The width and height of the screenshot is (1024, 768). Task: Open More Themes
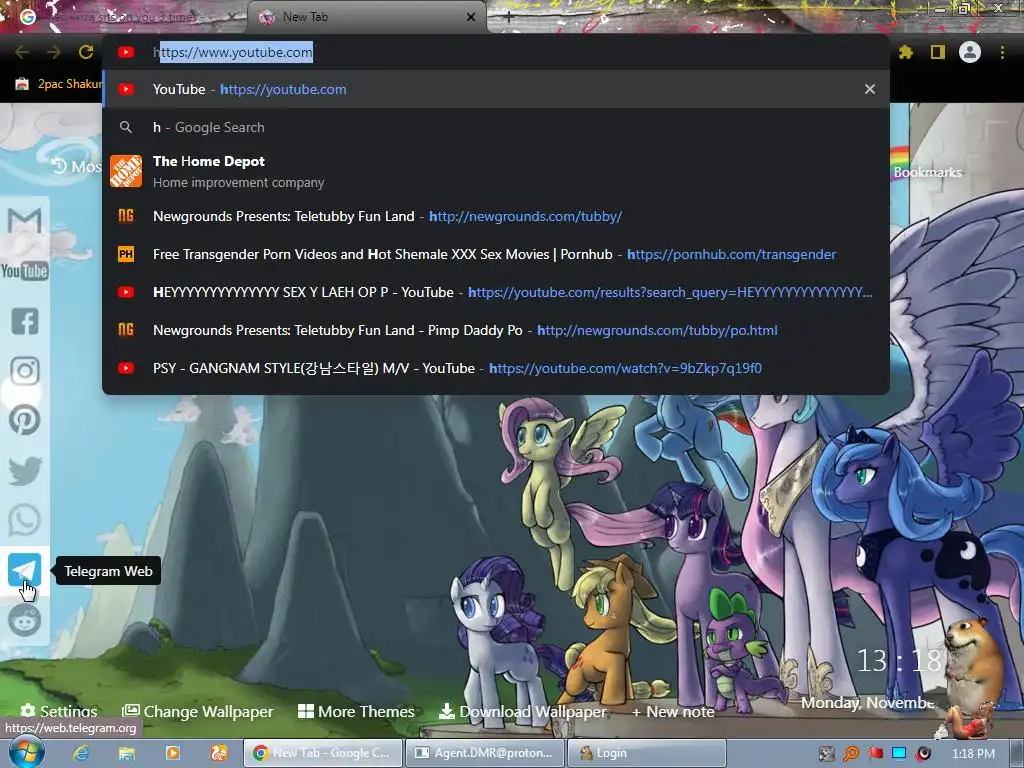356,711
